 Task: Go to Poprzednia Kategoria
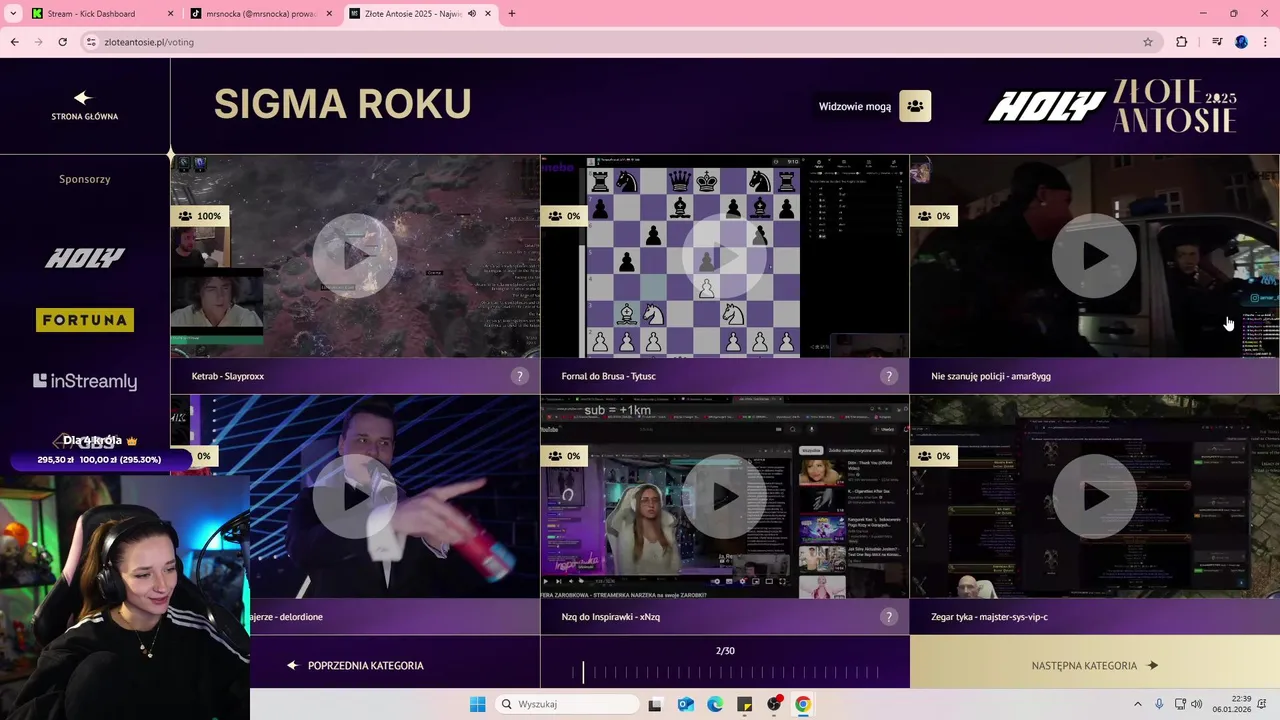click(x=355, y=665)
